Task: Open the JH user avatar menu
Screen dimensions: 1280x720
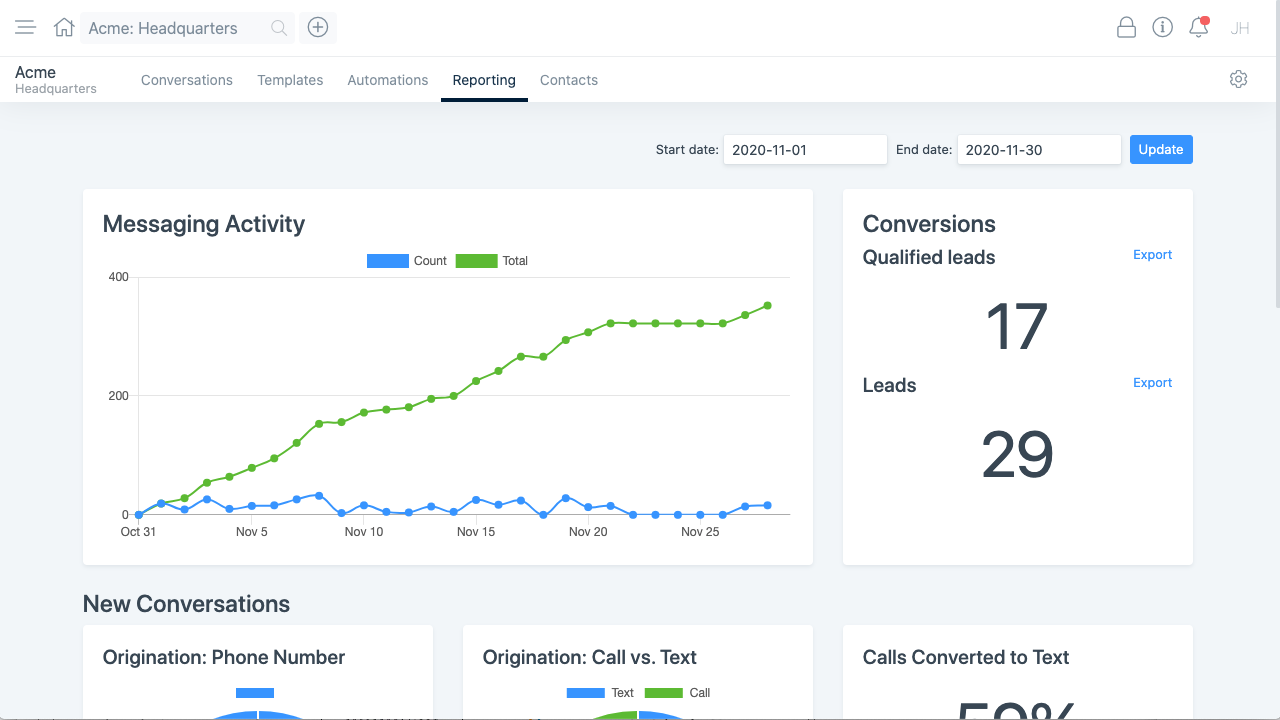Action: click(x=1240, y=28)
